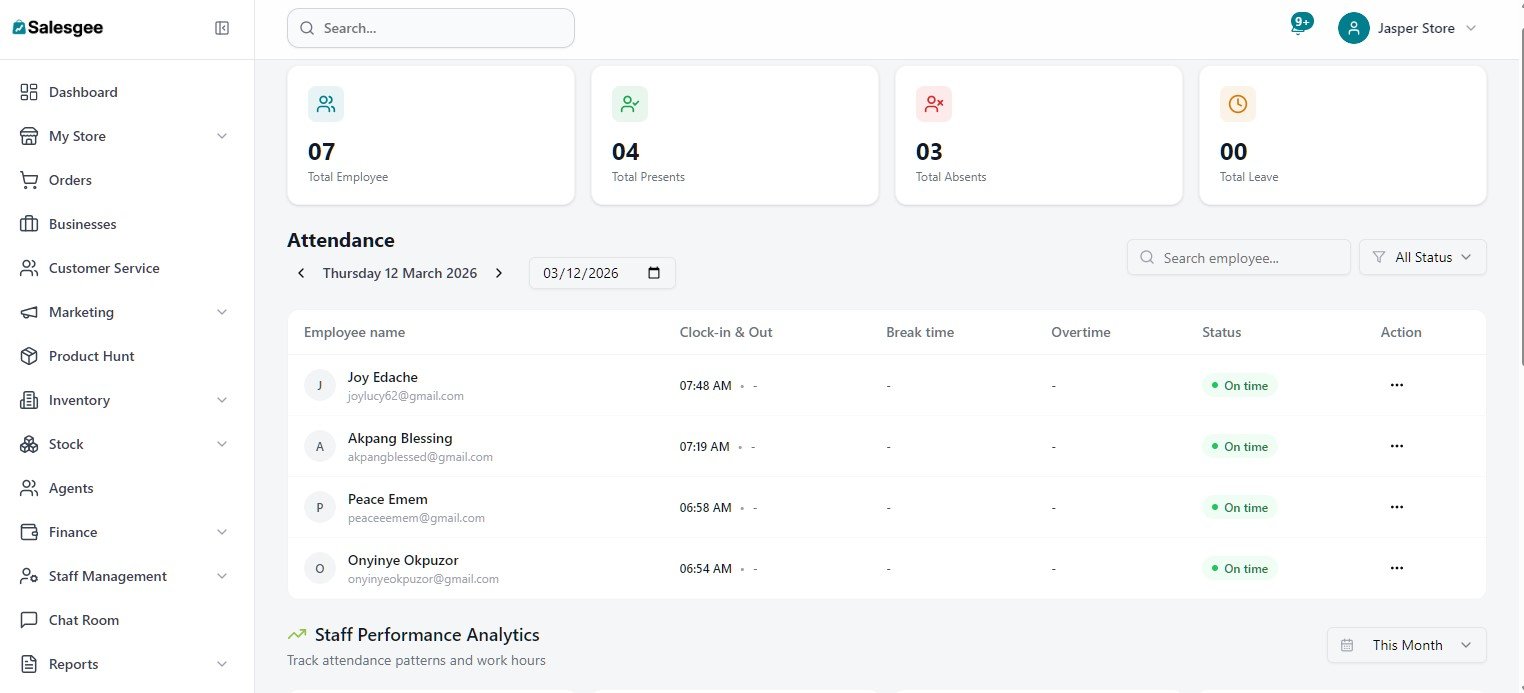
Task: Open the calendar picker on the date field
Action: [x=653, y=272]
